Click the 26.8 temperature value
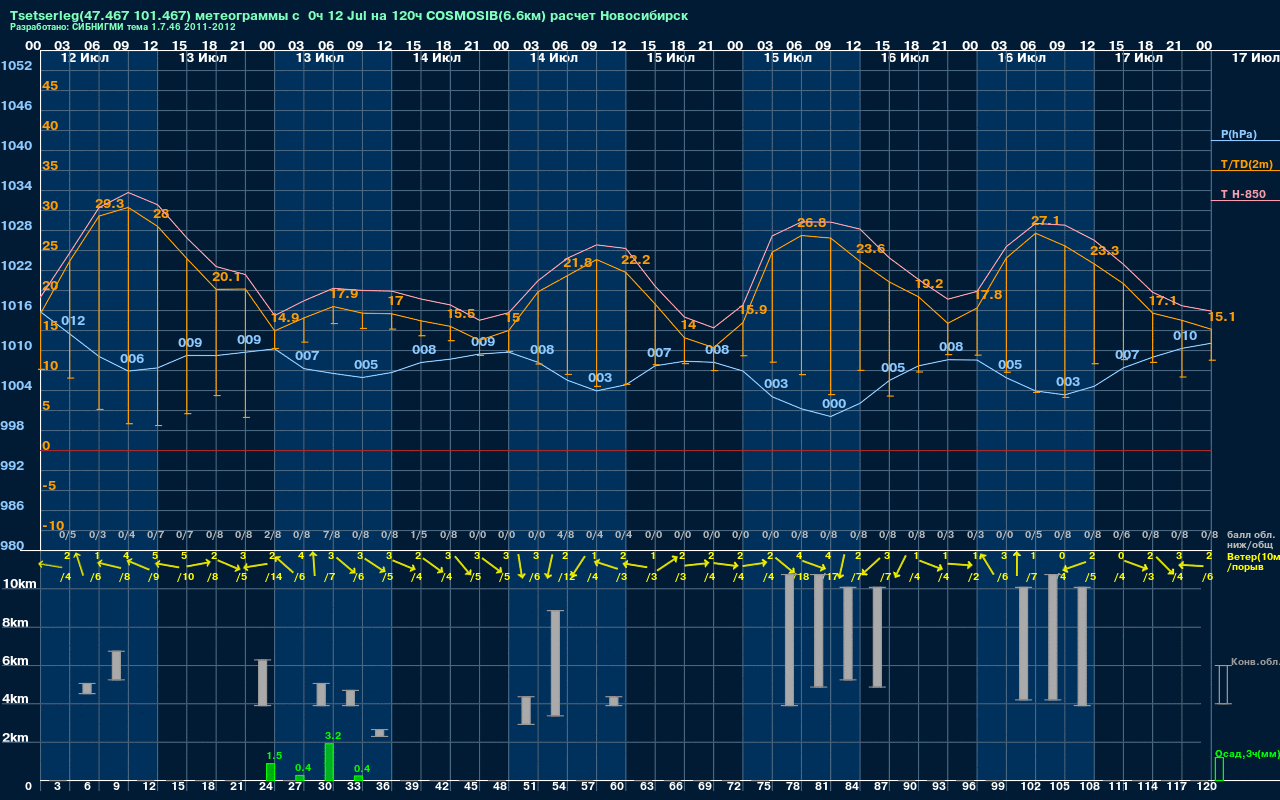 point(812,223)
